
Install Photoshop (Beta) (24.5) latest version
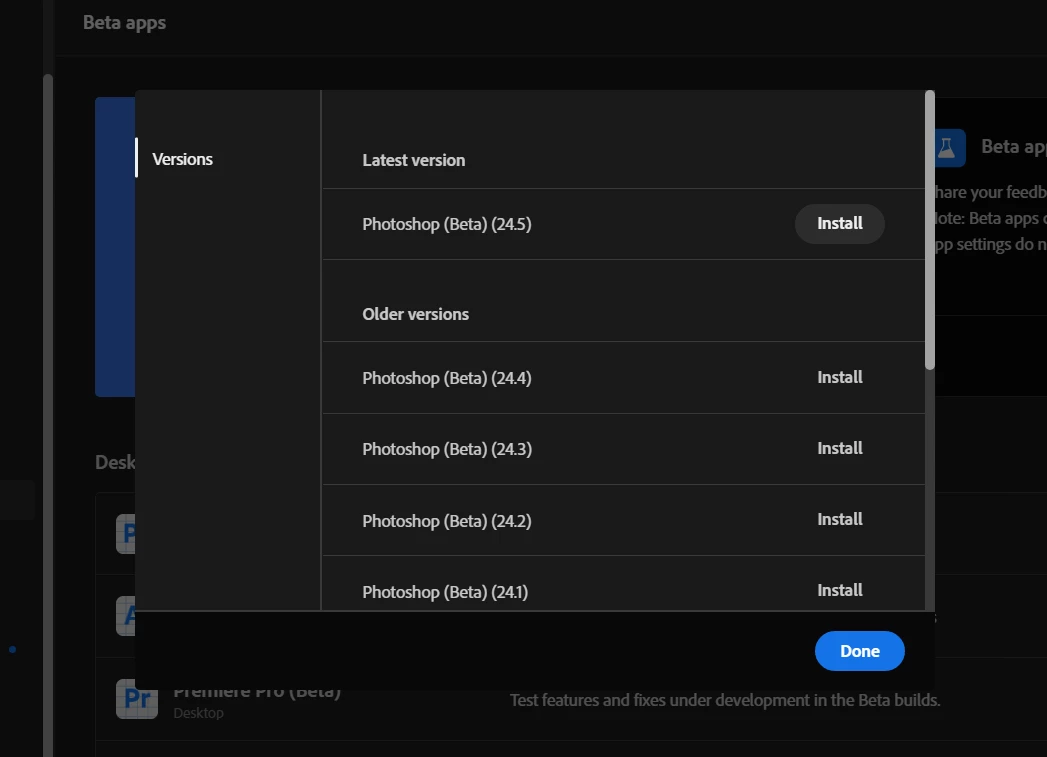(x=839, y=224)
